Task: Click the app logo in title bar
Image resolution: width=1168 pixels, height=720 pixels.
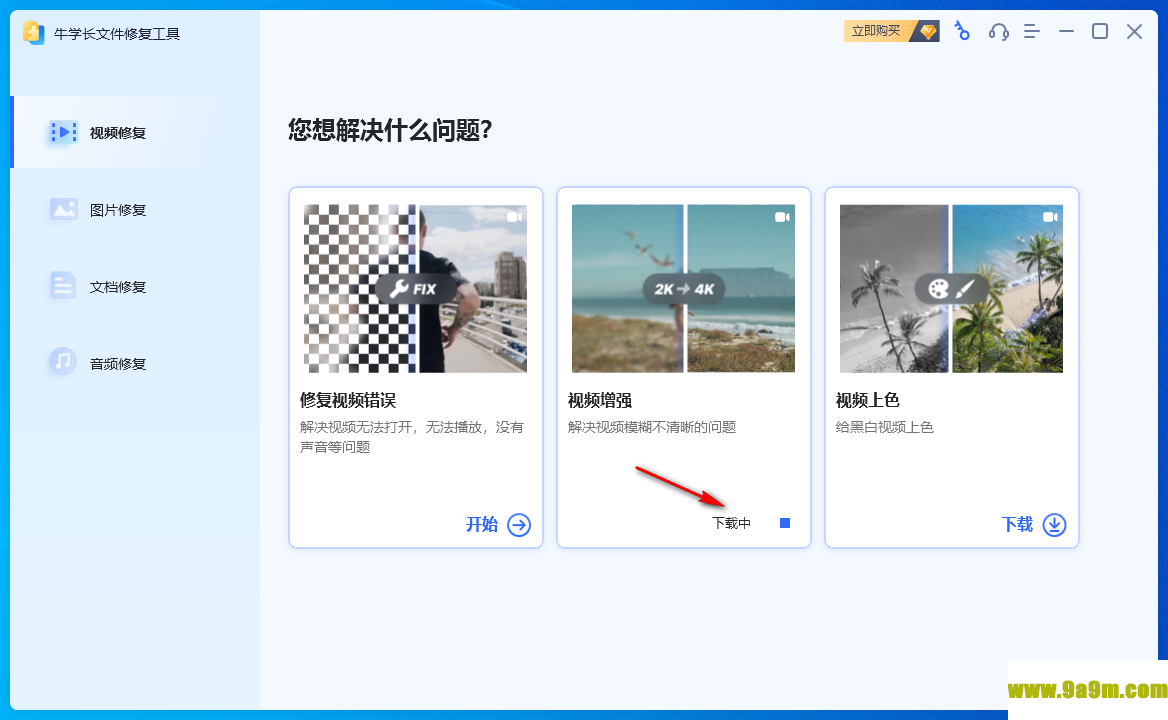Action: point(34,33)
